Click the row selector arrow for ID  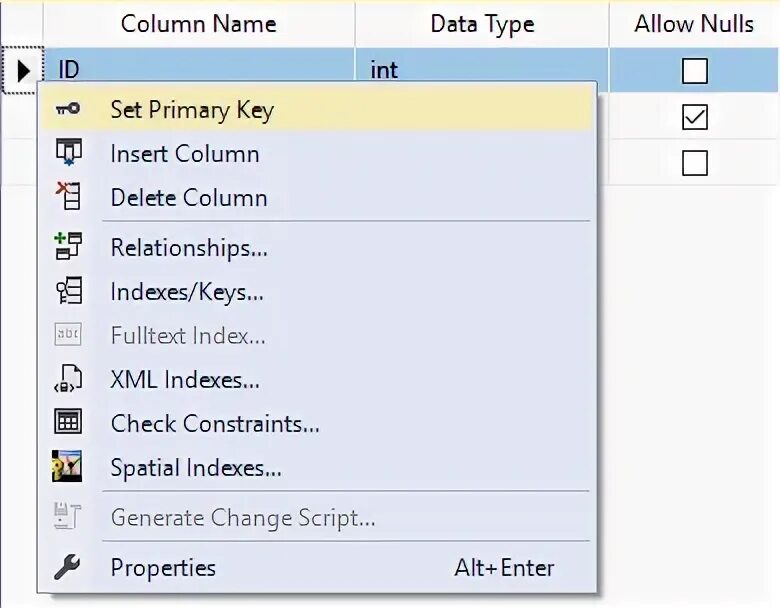(x=22, y=71)
